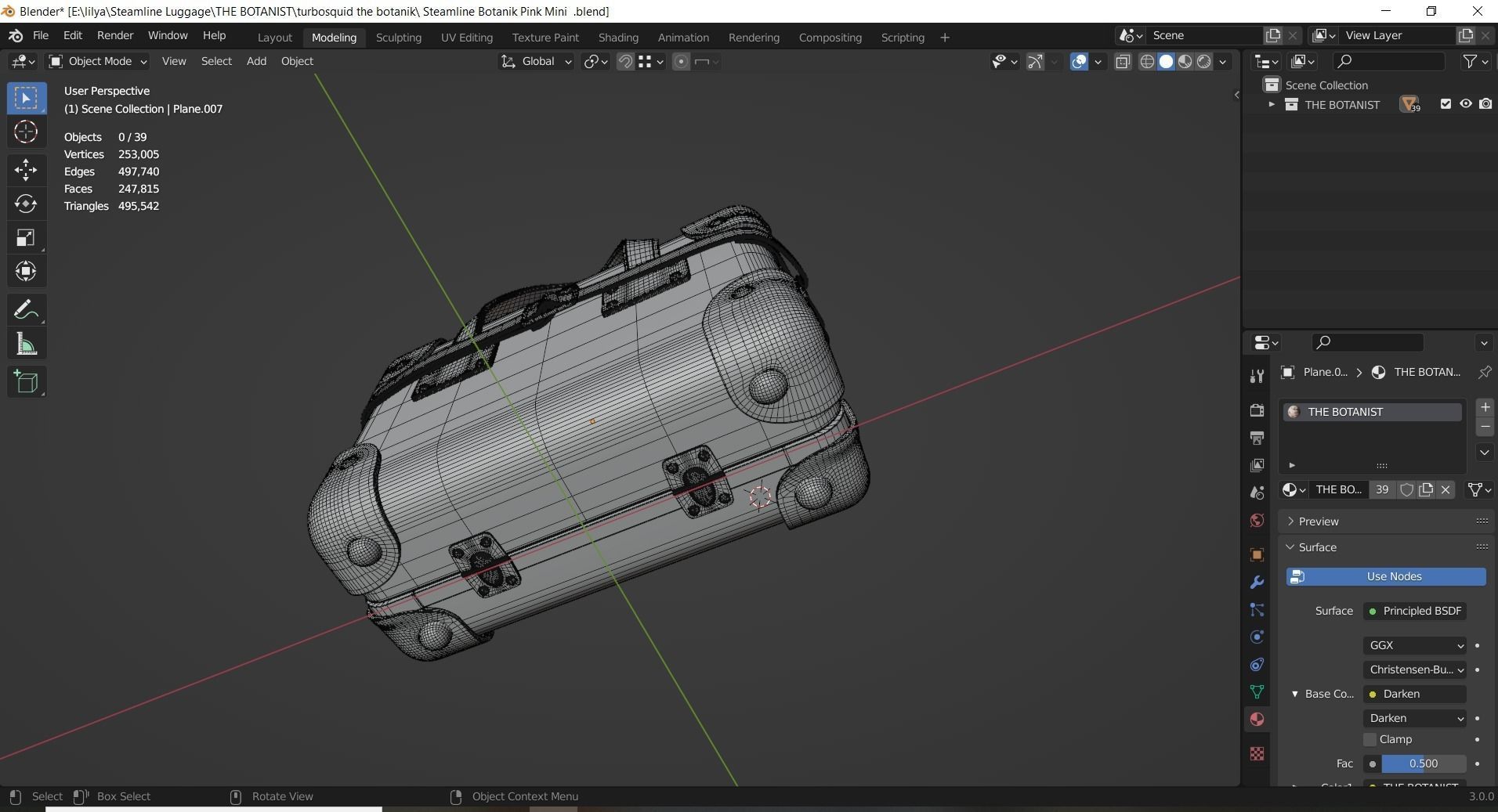Open the Darken blend type dropdown
This screenshot has height=812, width=1498.
(1415, 718)
